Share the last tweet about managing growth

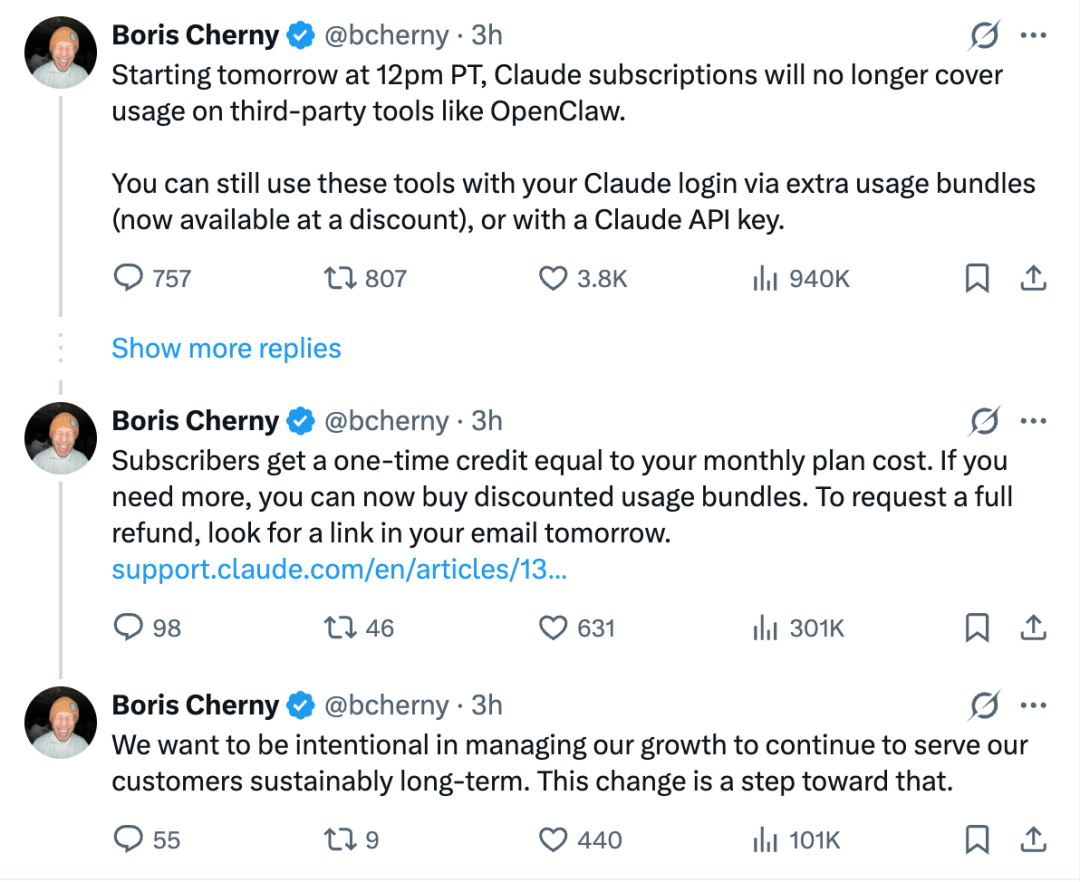click(1033, 840)
